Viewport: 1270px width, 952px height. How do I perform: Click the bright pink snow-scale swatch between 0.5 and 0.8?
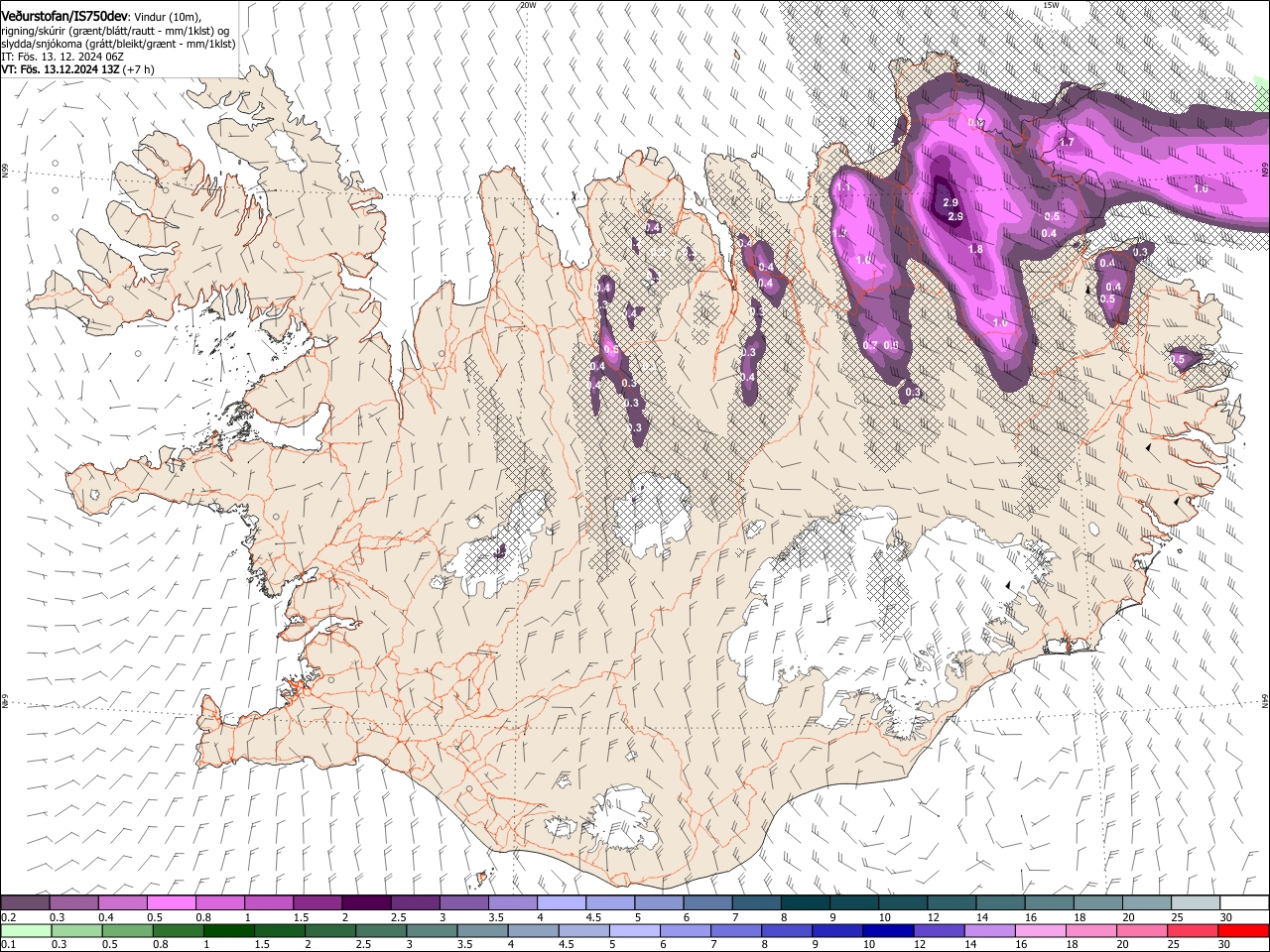pos(171,903)
